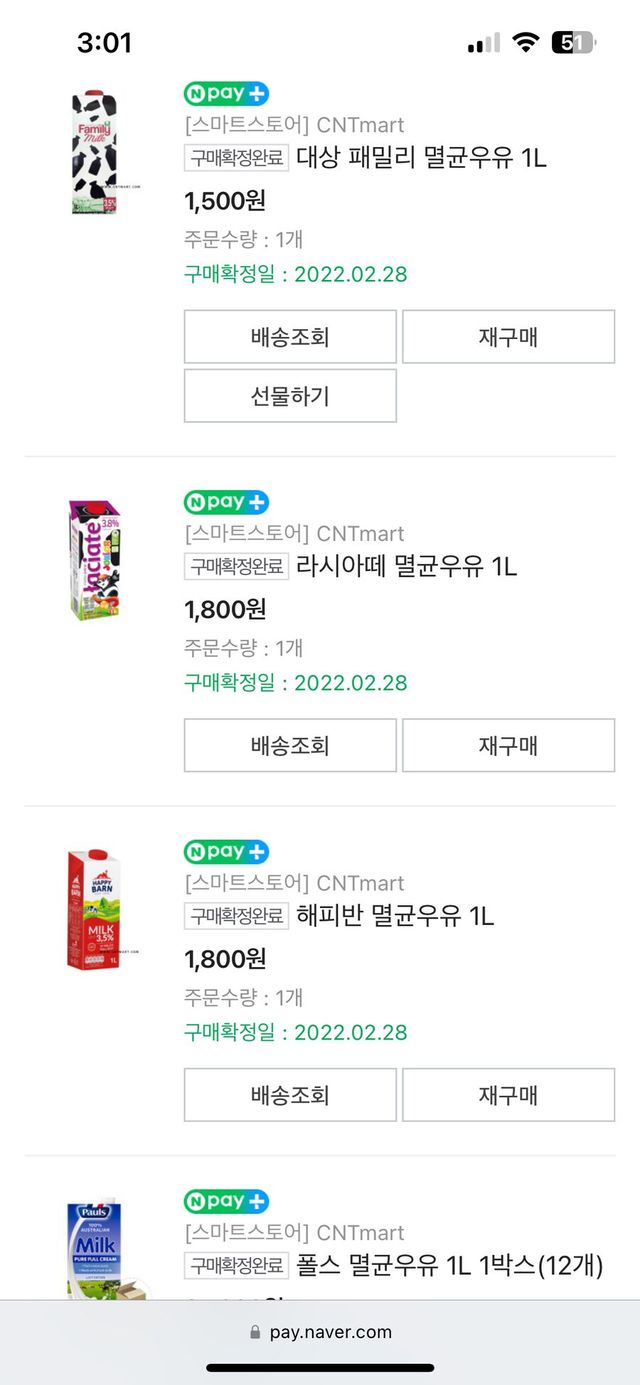Tap the Npay+ badge above 라시아떼 멸균우유
The width and height of the screenshot is (640, 1385).
[x=226, y=502]
